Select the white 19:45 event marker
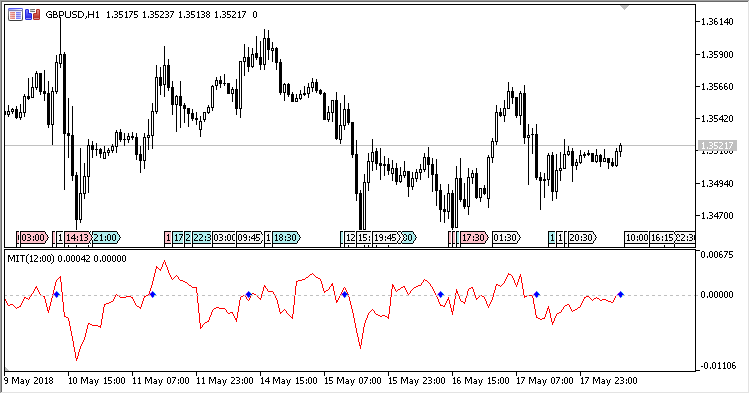 coord(386,238)
